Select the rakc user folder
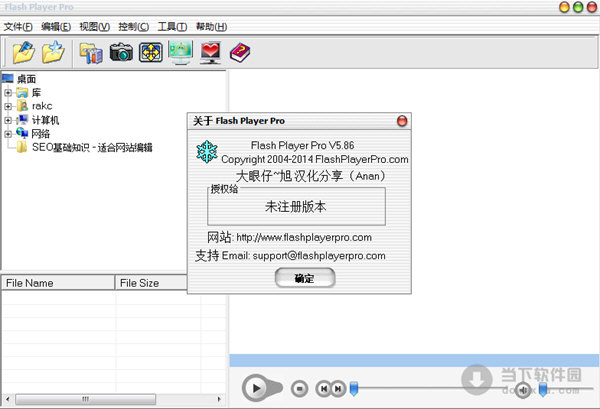 tap(42, 106)
